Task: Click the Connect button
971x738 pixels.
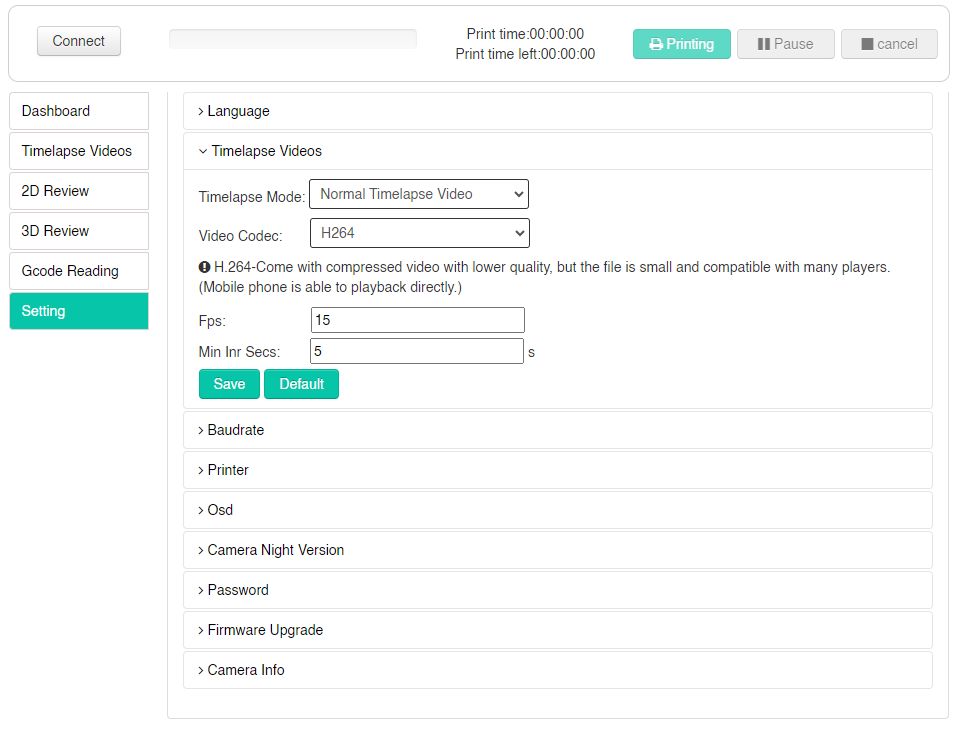Action: coord(79,41)
